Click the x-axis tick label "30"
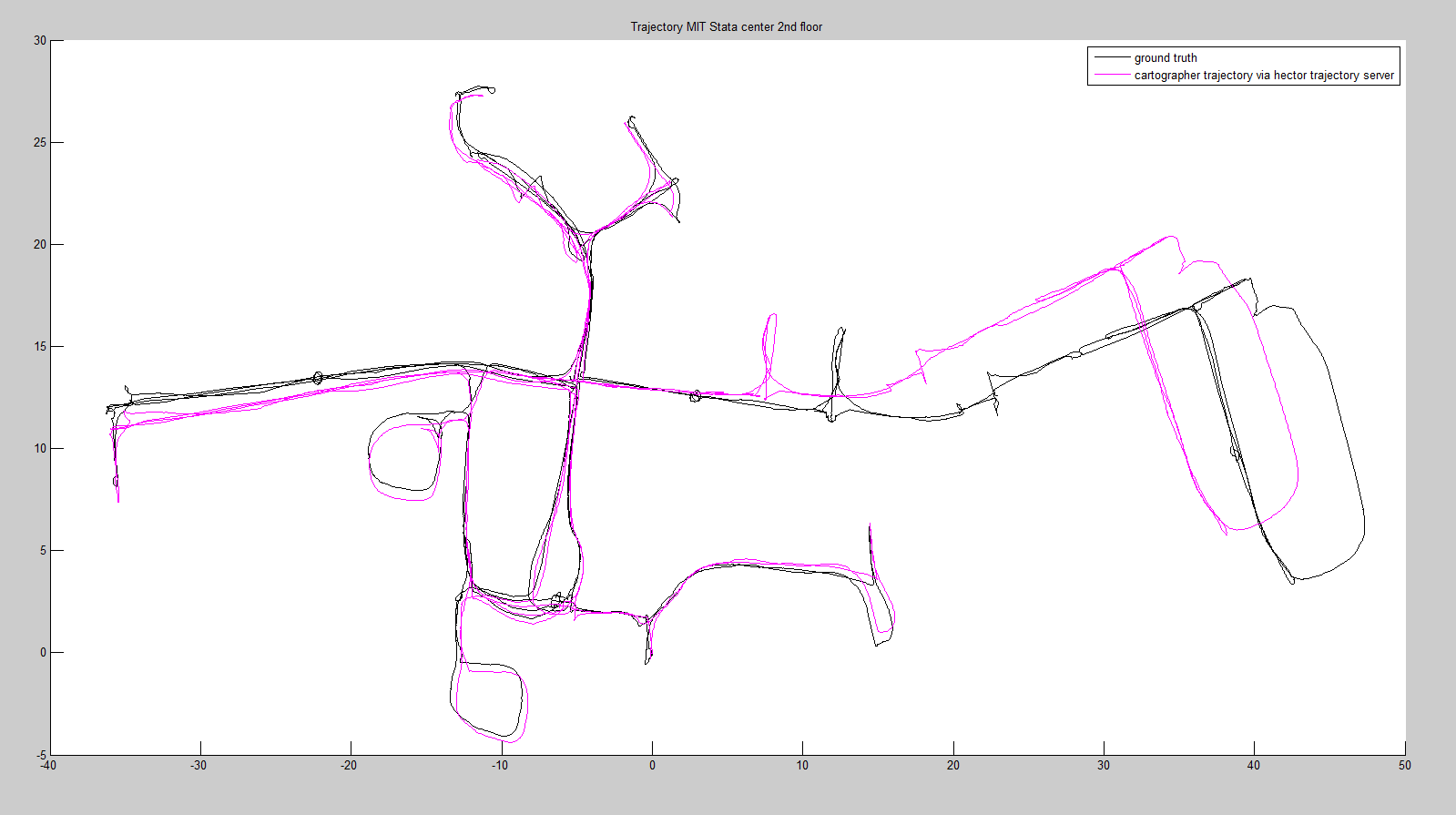The image size is (1456, 815). click(x=1104, y=765)
